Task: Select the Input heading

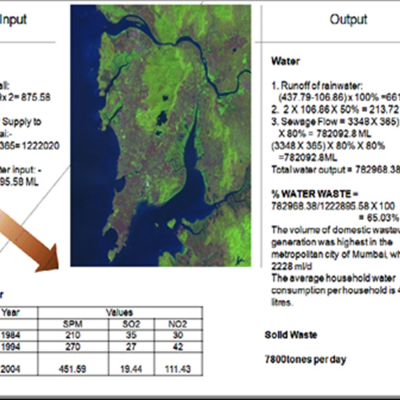Action: (13, 19)
